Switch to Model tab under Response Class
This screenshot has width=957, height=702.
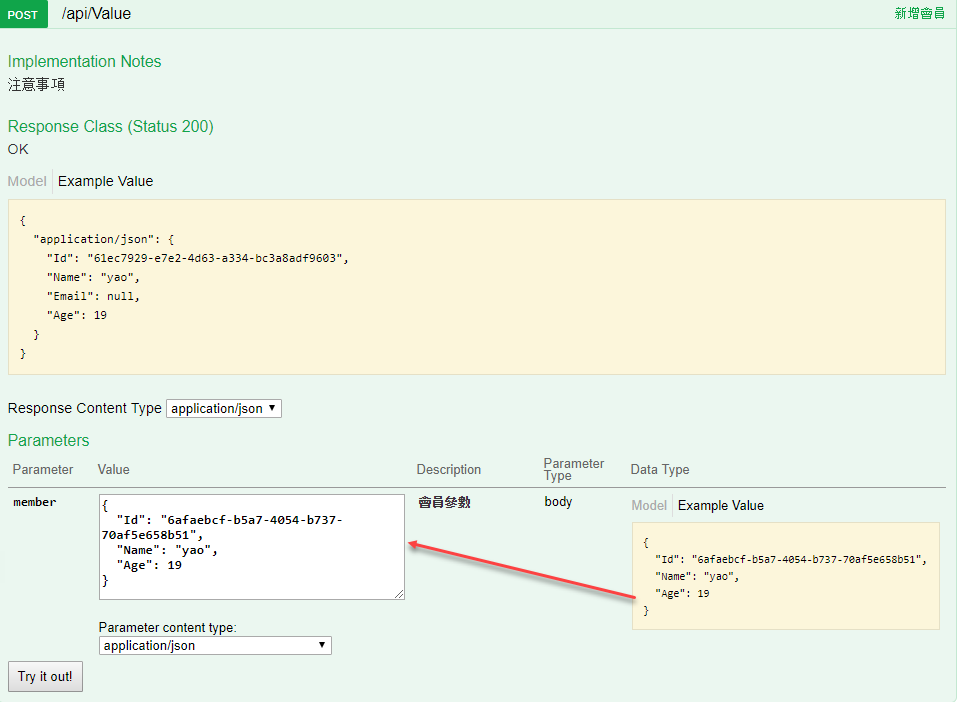[x=27, y=181]
